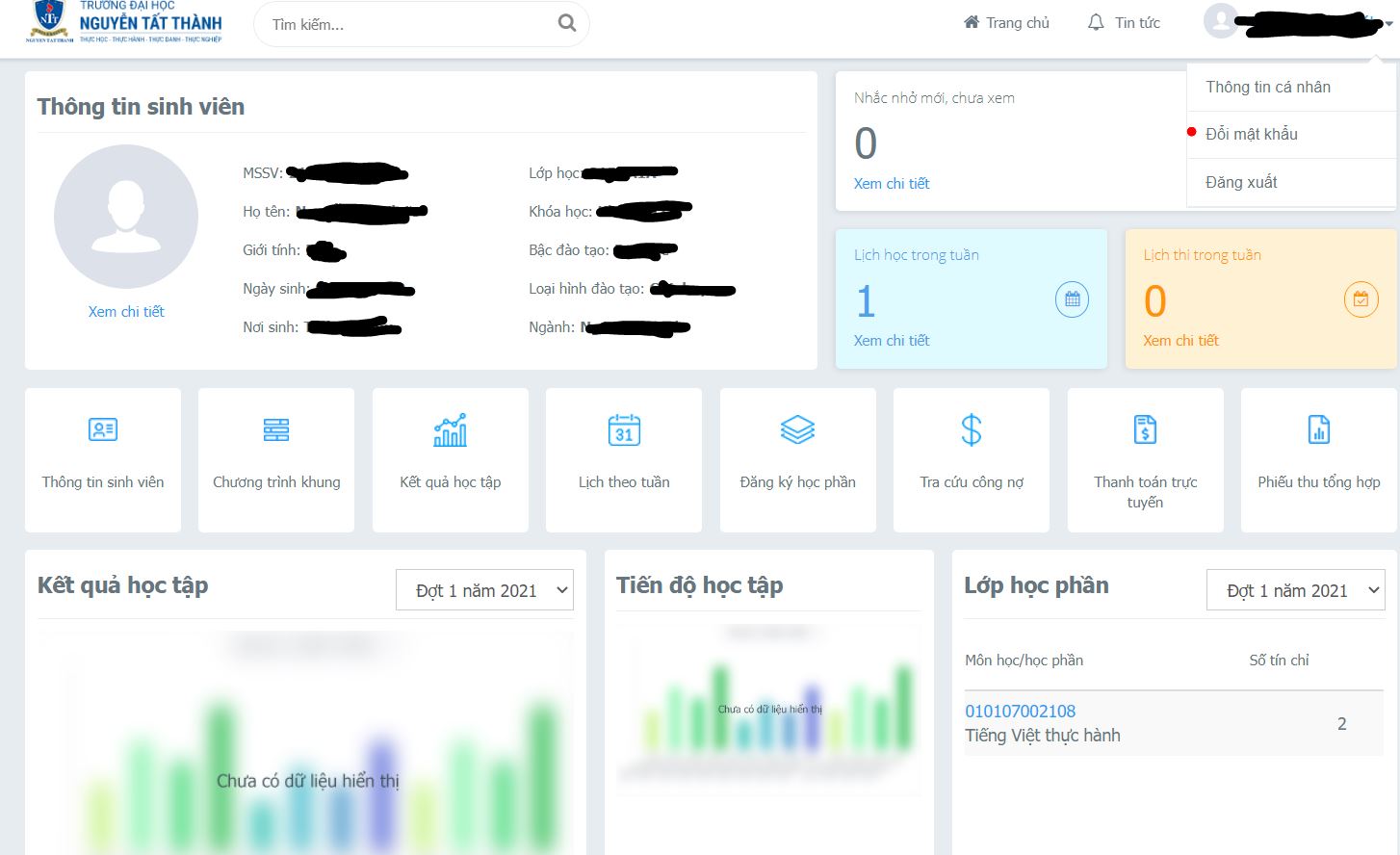1400x855 pixels.
Task: Expand the Kết quả học tập semester dropdown
Action: 484,590
